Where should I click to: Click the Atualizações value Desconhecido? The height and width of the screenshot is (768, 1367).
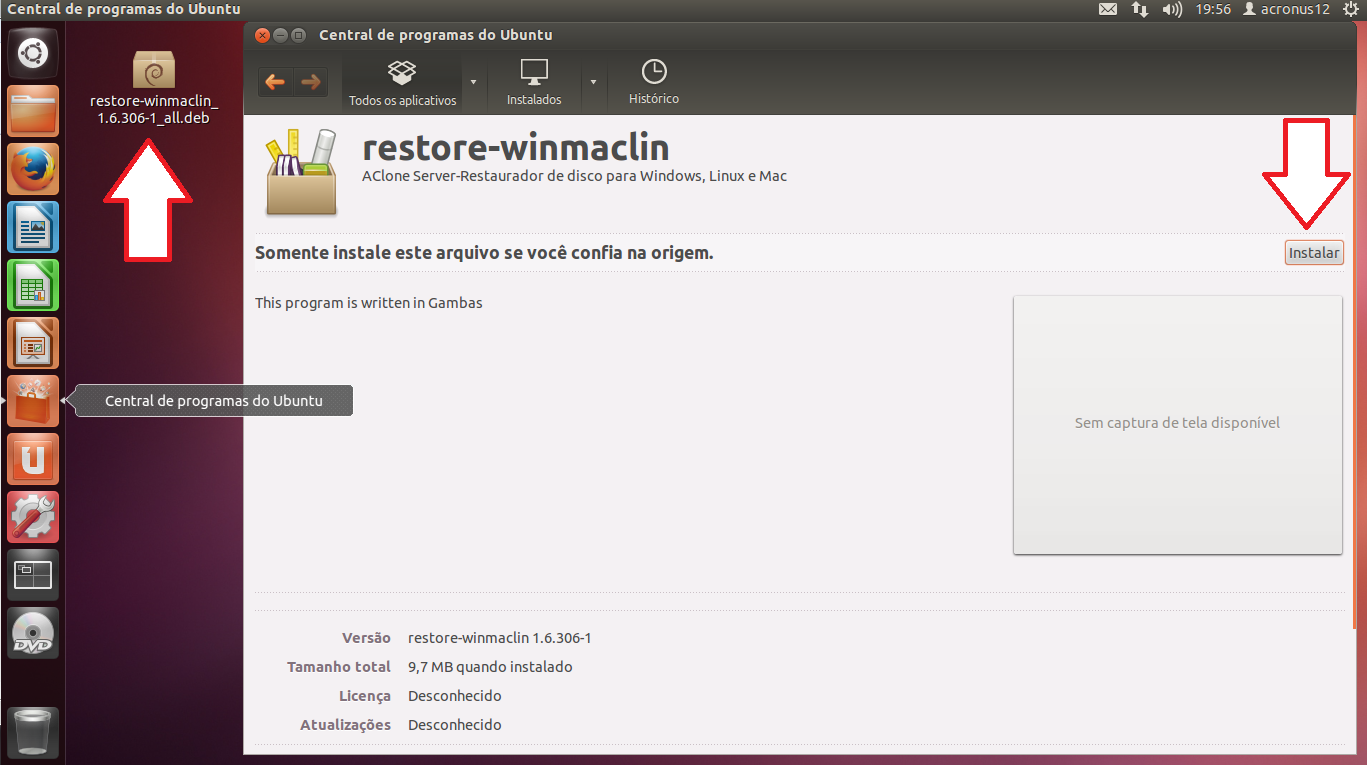455,725
